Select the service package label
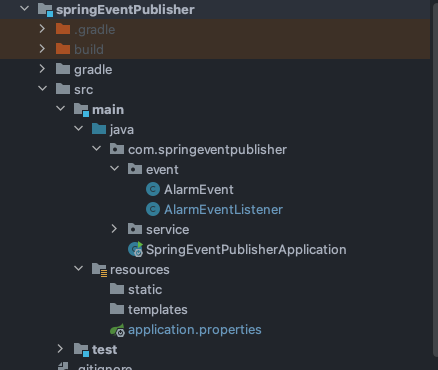 [168, 230]
